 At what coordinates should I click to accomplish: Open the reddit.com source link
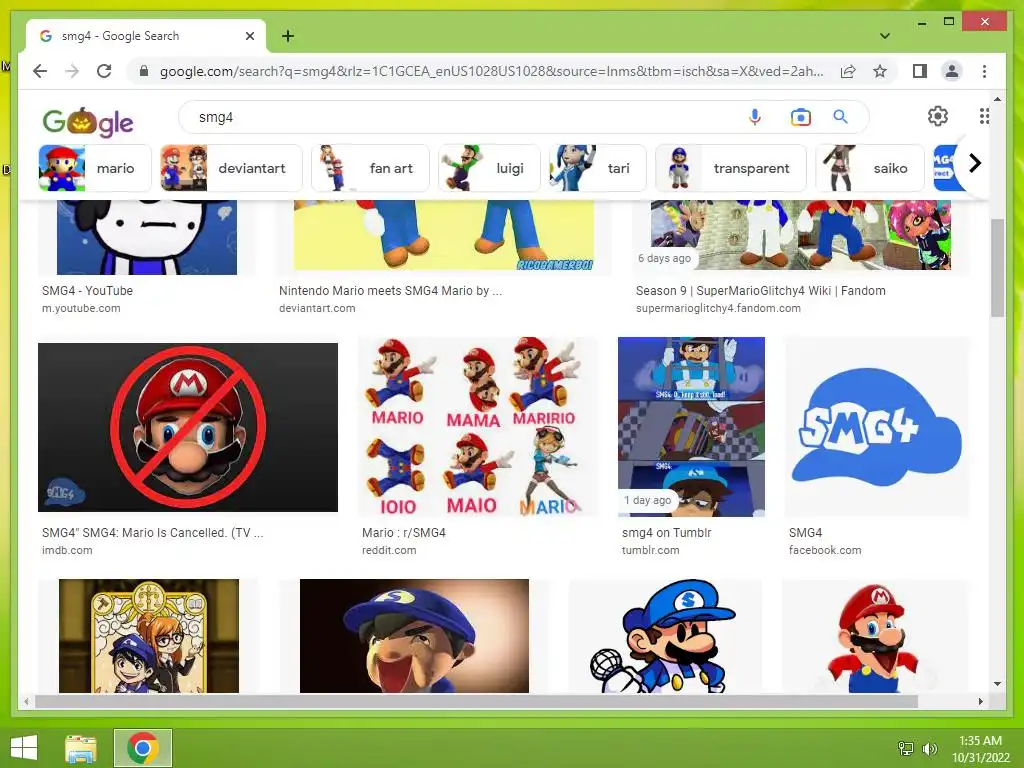[x=389, y=551]
